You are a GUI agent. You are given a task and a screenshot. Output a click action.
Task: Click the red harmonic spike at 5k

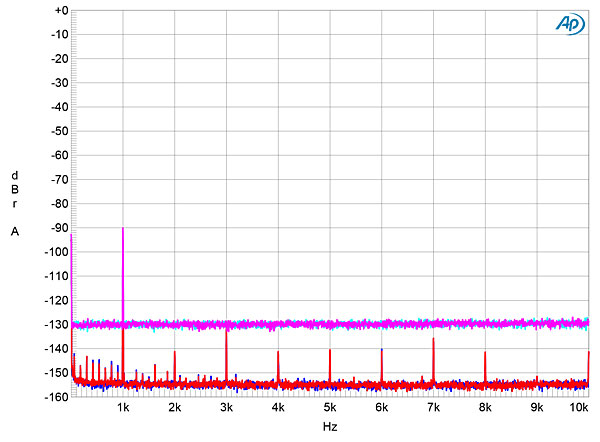click(329, 350)
